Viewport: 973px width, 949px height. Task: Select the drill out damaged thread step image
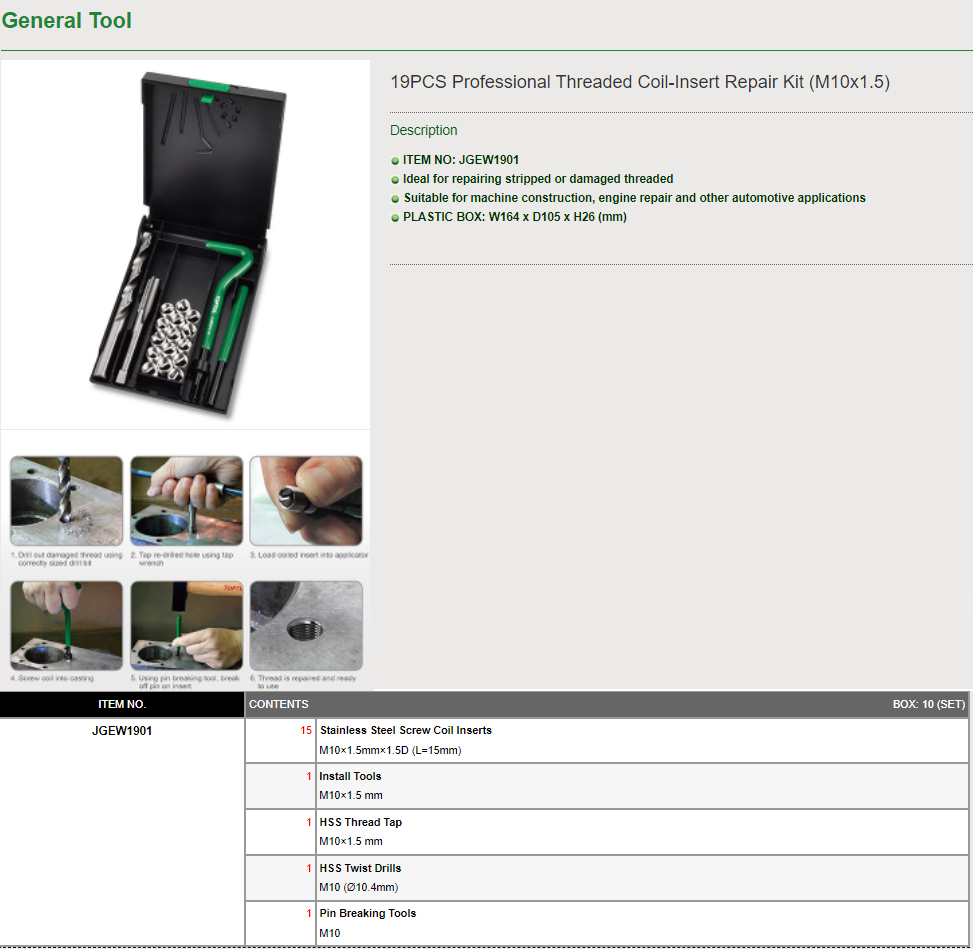tap(67, 501)
